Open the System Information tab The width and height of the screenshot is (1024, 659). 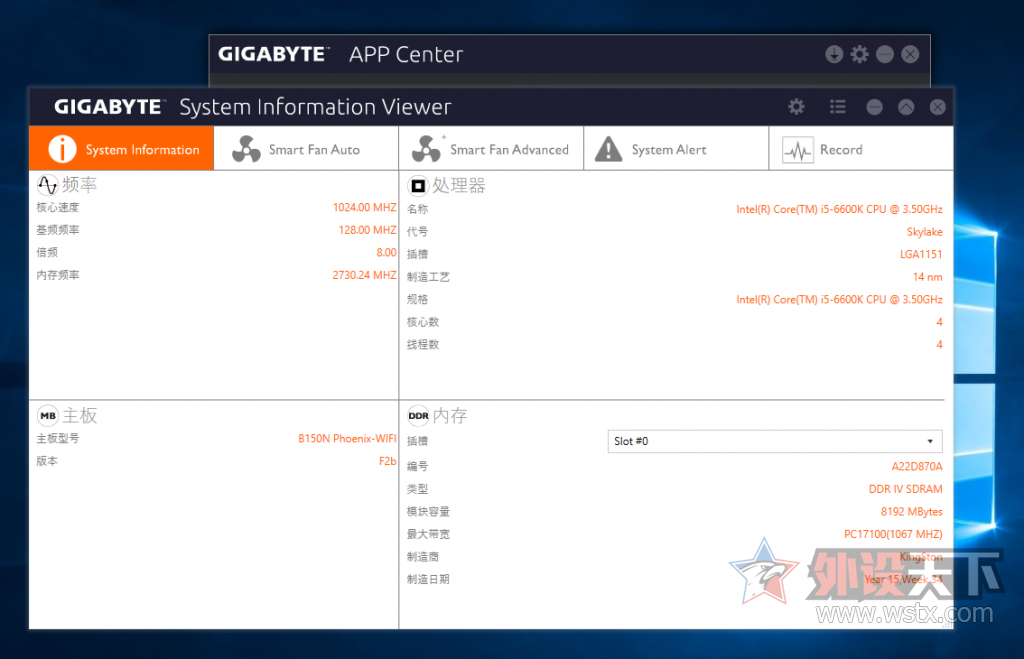121,149
